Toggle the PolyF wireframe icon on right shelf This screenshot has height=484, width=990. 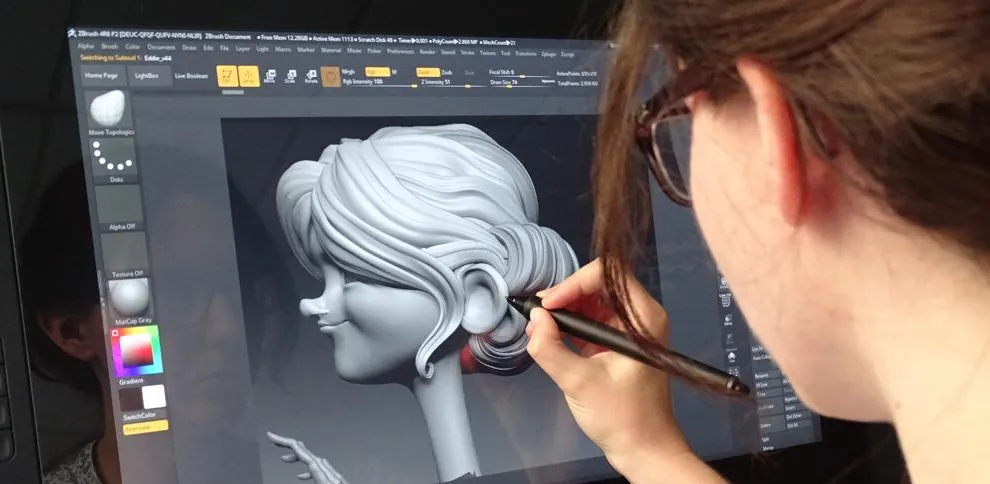[x=725, y=300]
